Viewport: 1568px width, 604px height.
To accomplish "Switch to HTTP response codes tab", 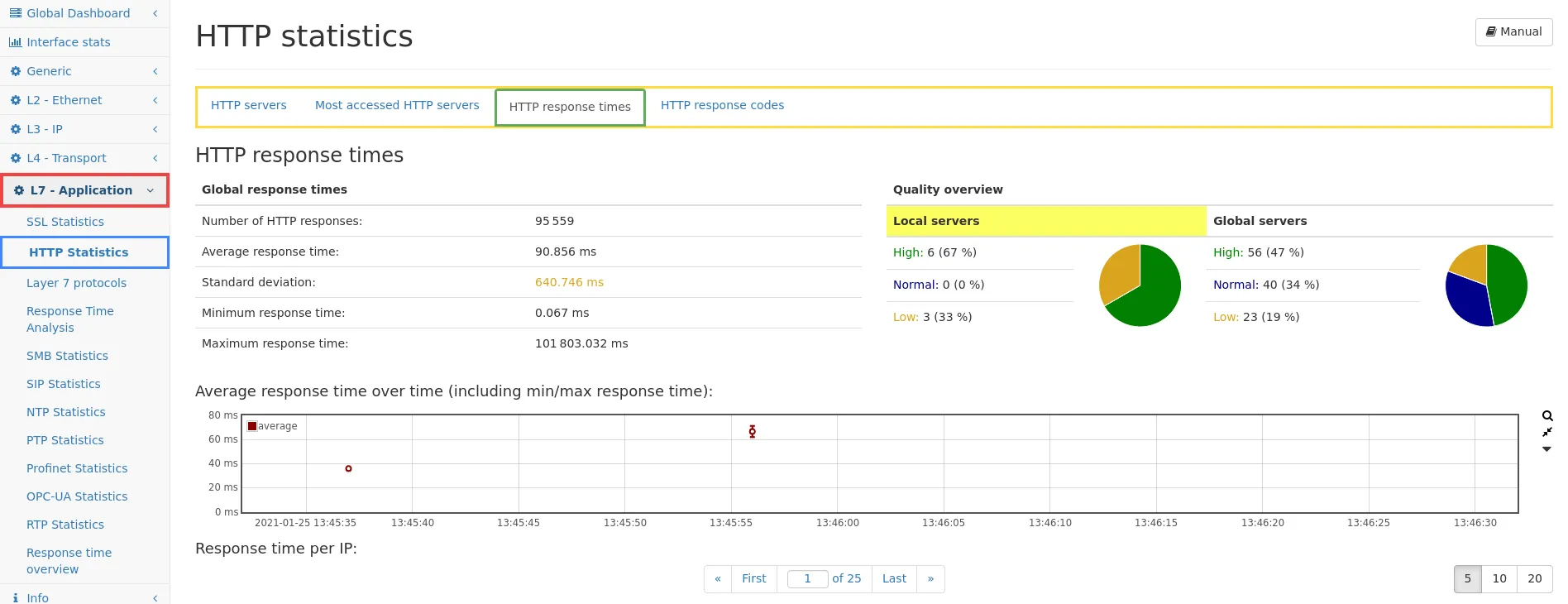I will tap(722, 105).
